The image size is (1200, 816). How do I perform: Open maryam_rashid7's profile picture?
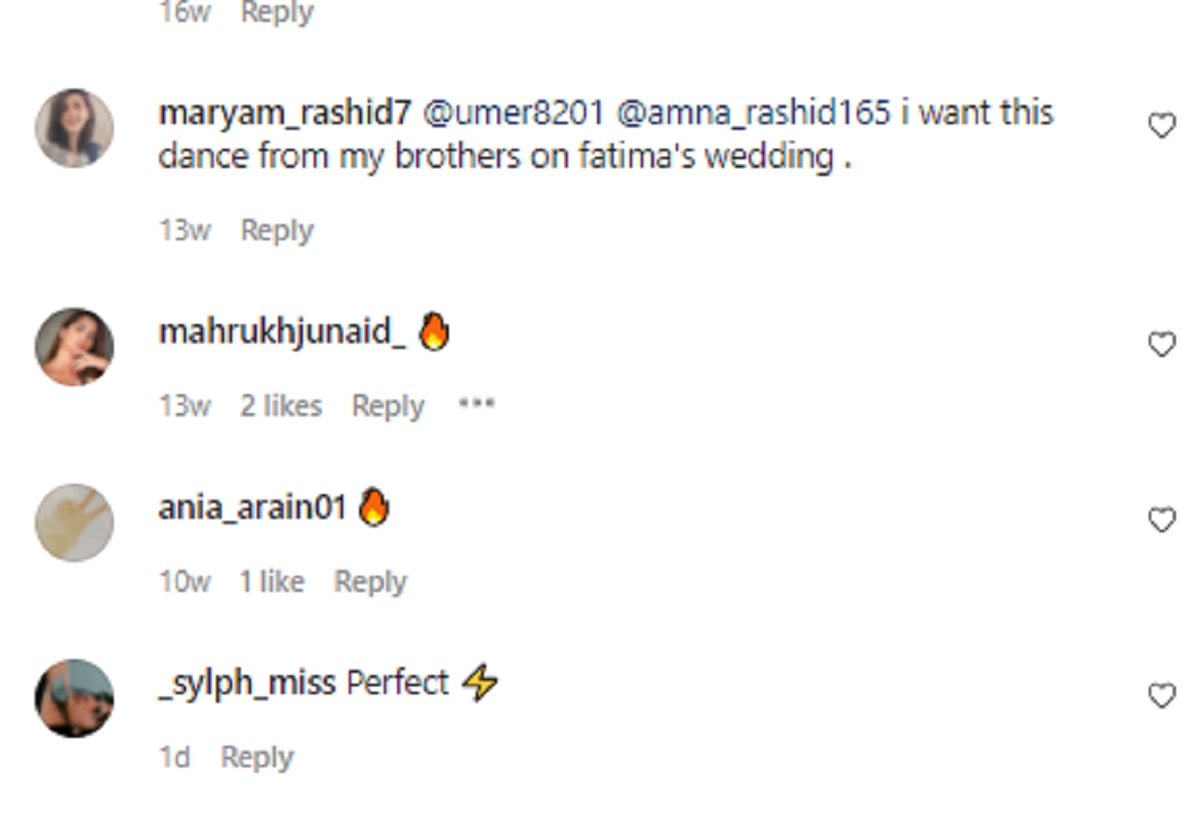(x=74, y=128)
